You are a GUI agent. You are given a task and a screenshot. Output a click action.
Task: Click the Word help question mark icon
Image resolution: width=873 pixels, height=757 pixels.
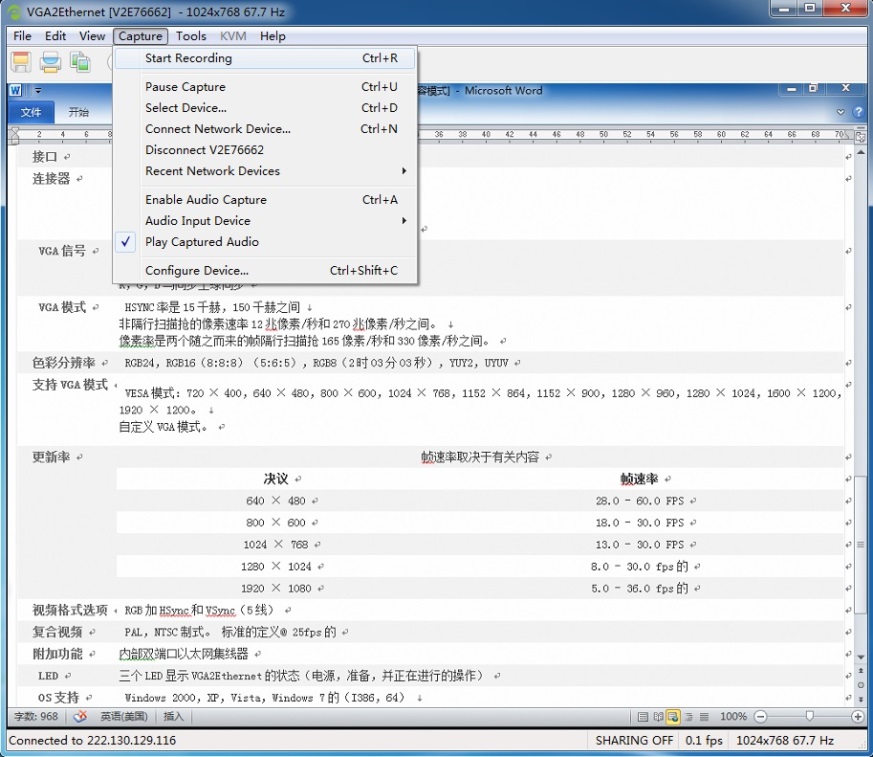point(858,112)
